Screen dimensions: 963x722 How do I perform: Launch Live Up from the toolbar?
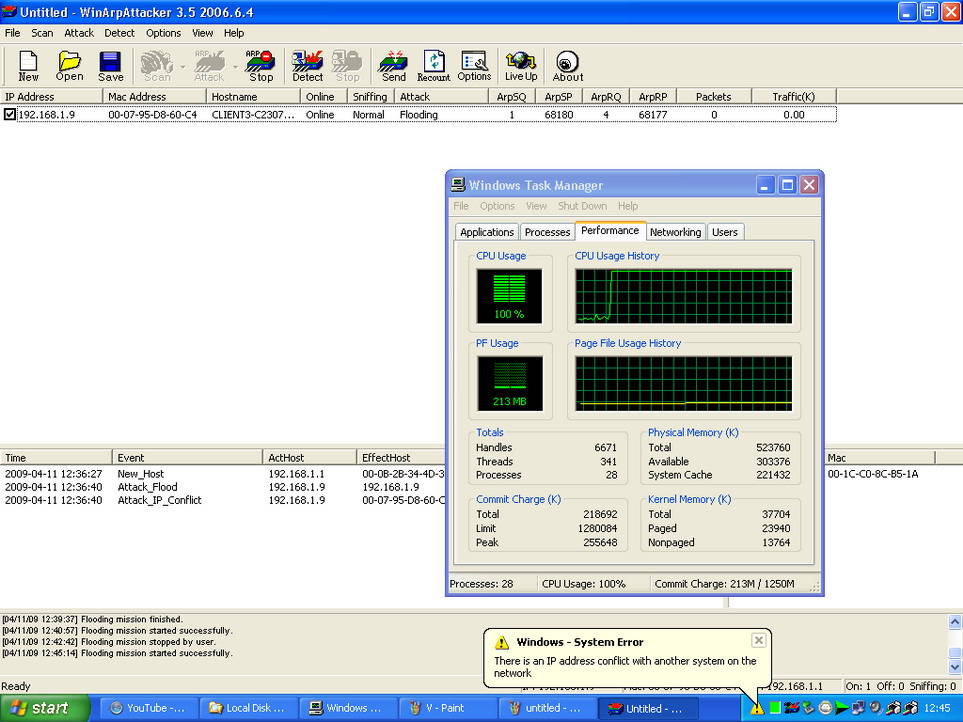[x=521, y=66]
